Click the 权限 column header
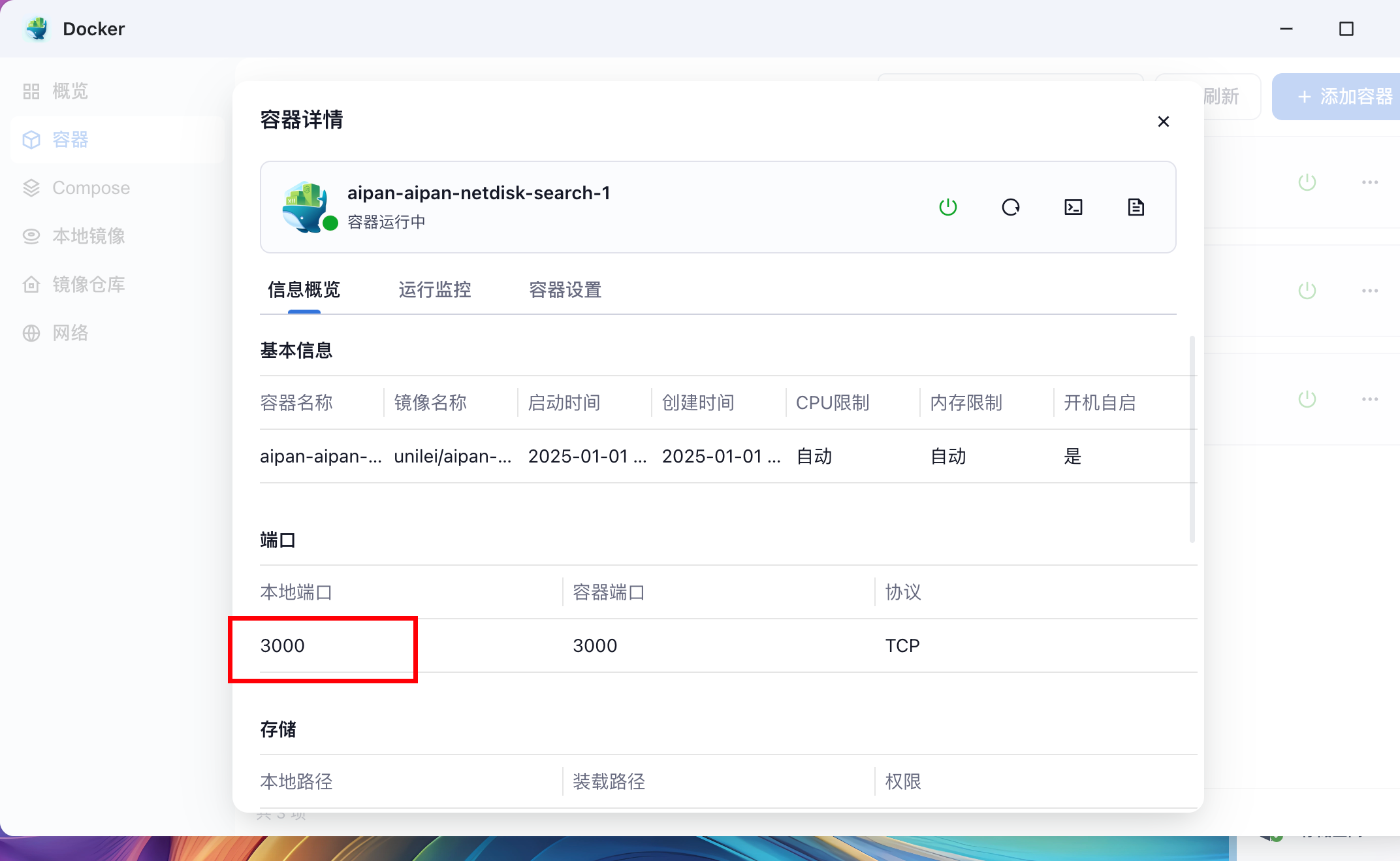The image size is (1400, 861). [903, 781]
